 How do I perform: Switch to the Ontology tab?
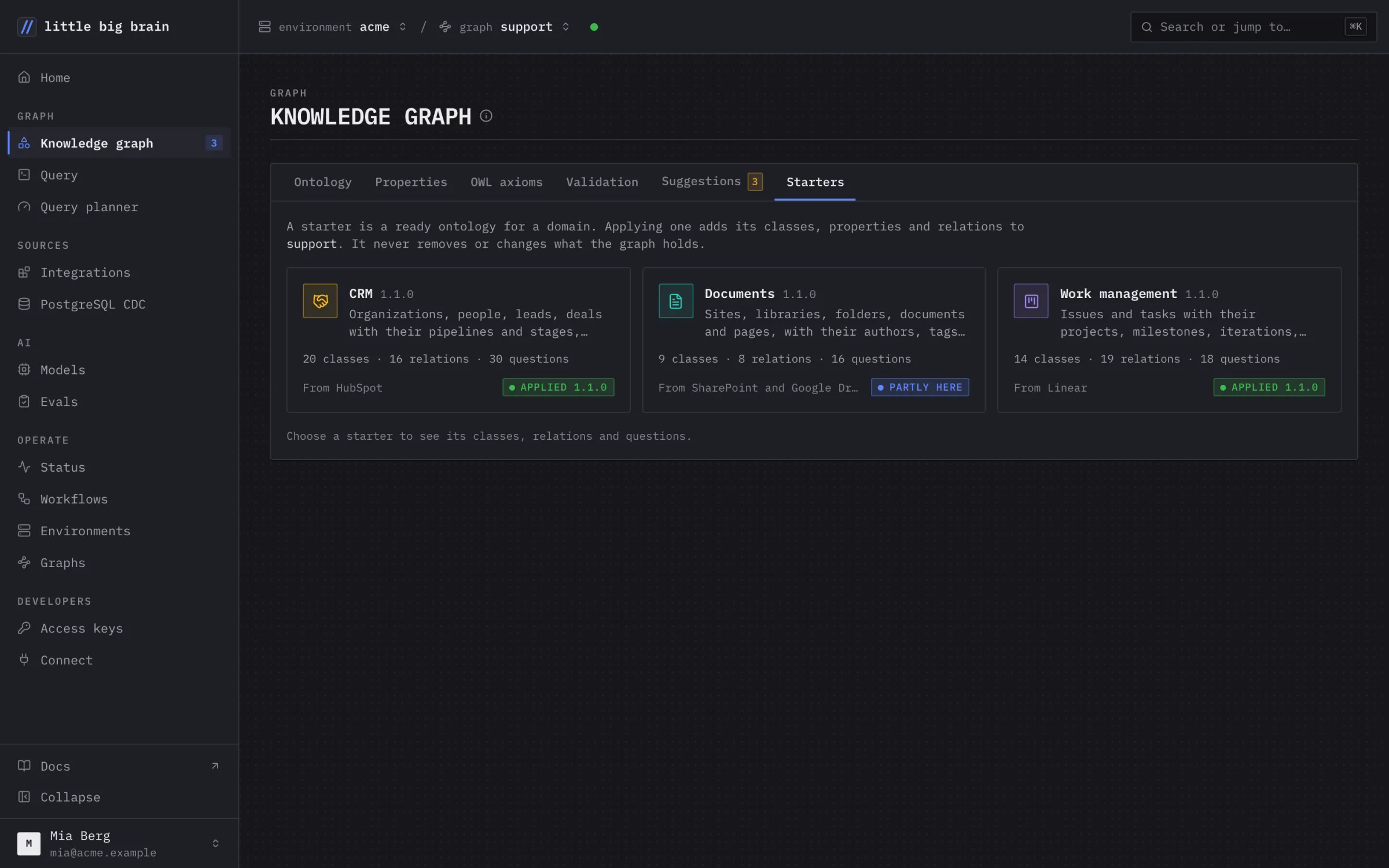click(x=323, y=182)
